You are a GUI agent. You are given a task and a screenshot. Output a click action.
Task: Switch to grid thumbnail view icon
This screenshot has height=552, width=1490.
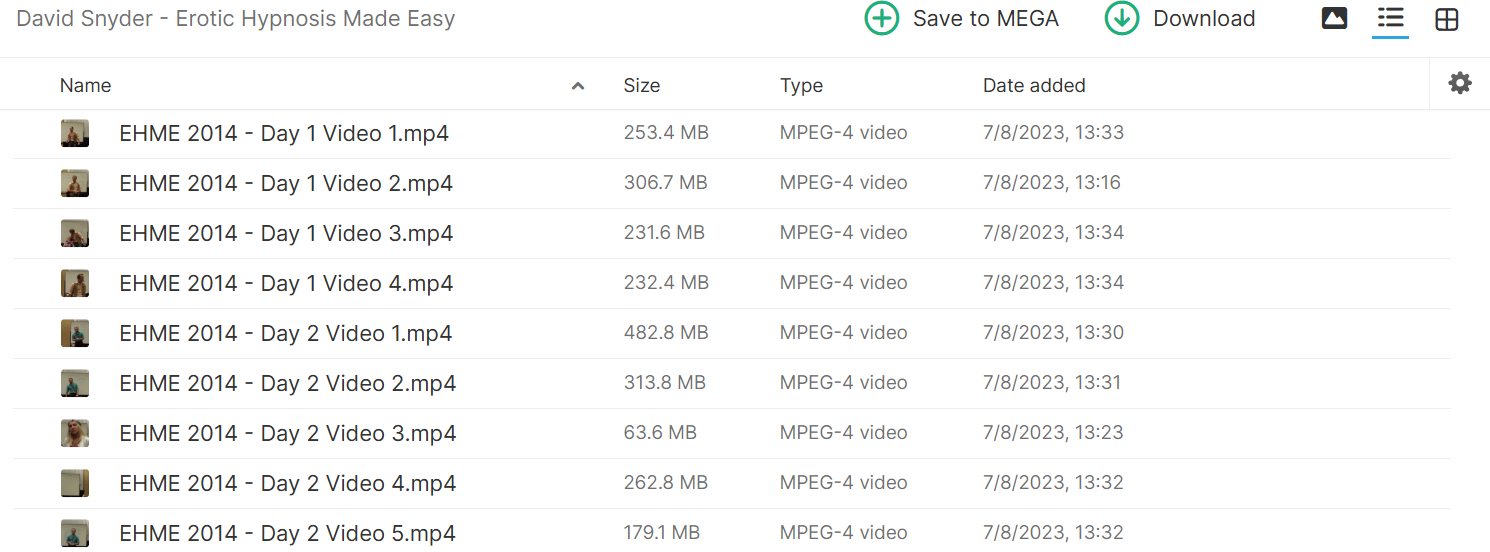1447,18
